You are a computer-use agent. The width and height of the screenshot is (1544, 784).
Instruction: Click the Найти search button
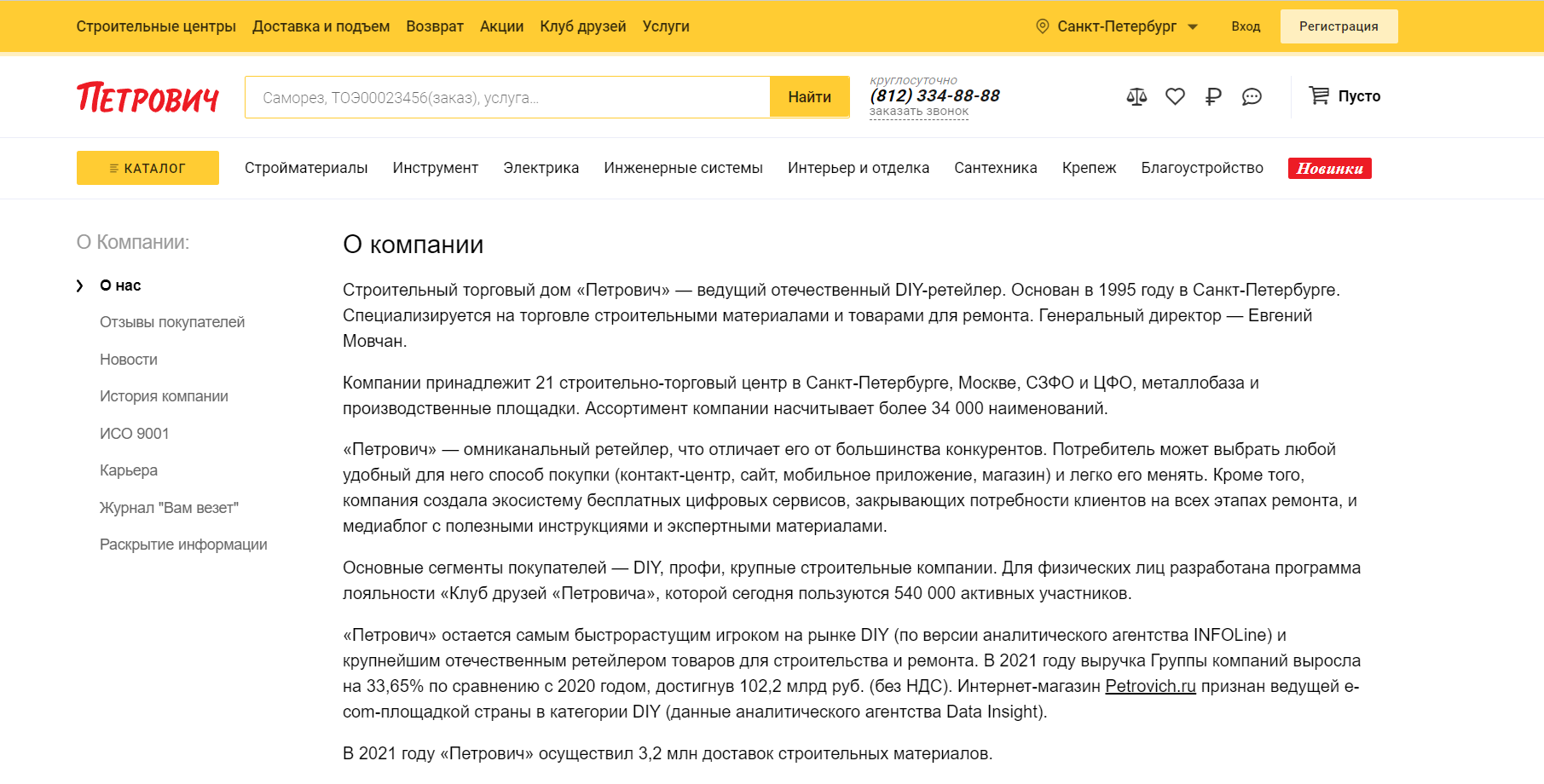[809, 97]
